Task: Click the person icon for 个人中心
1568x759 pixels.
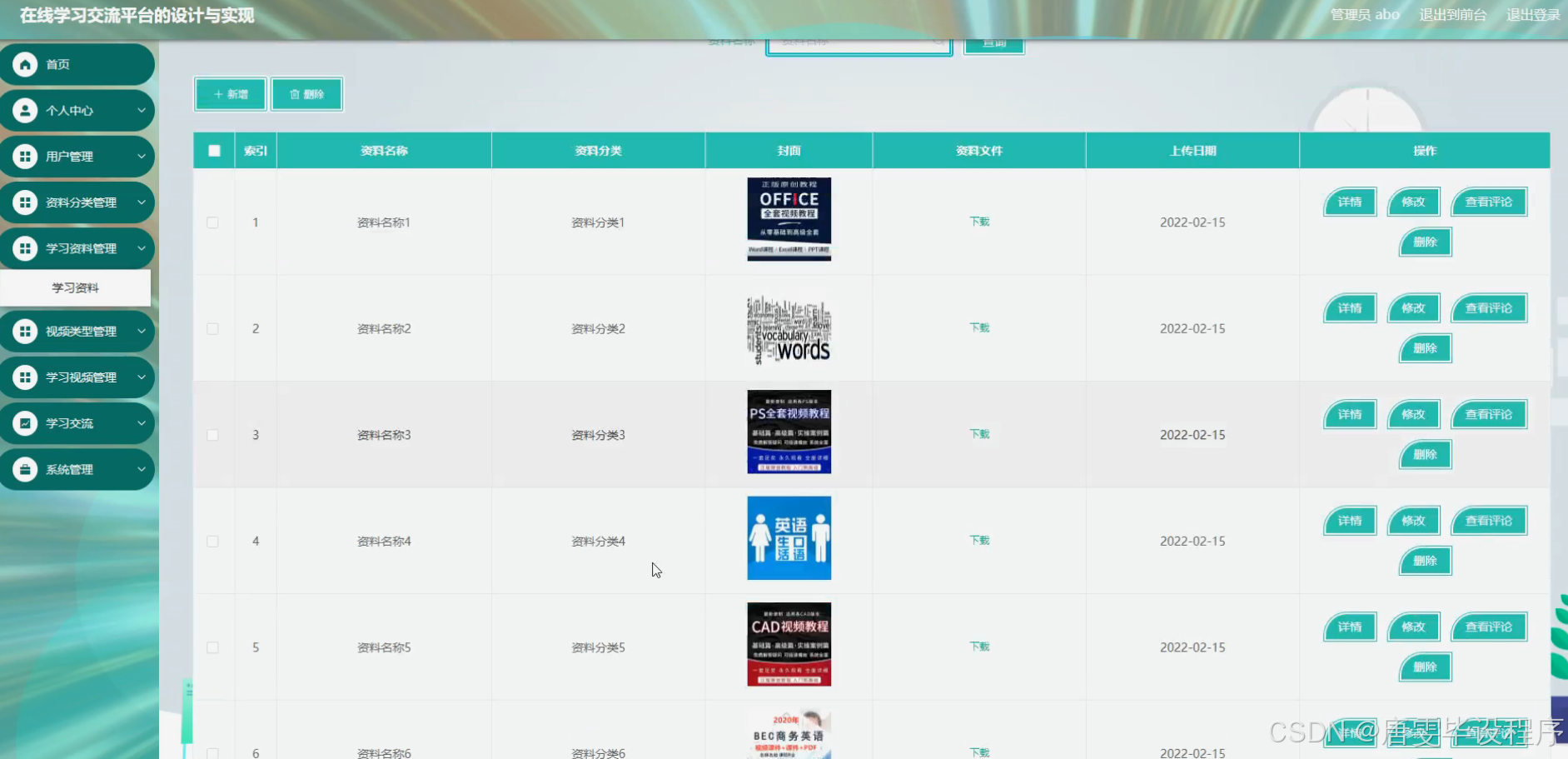Action: point(25,110)
